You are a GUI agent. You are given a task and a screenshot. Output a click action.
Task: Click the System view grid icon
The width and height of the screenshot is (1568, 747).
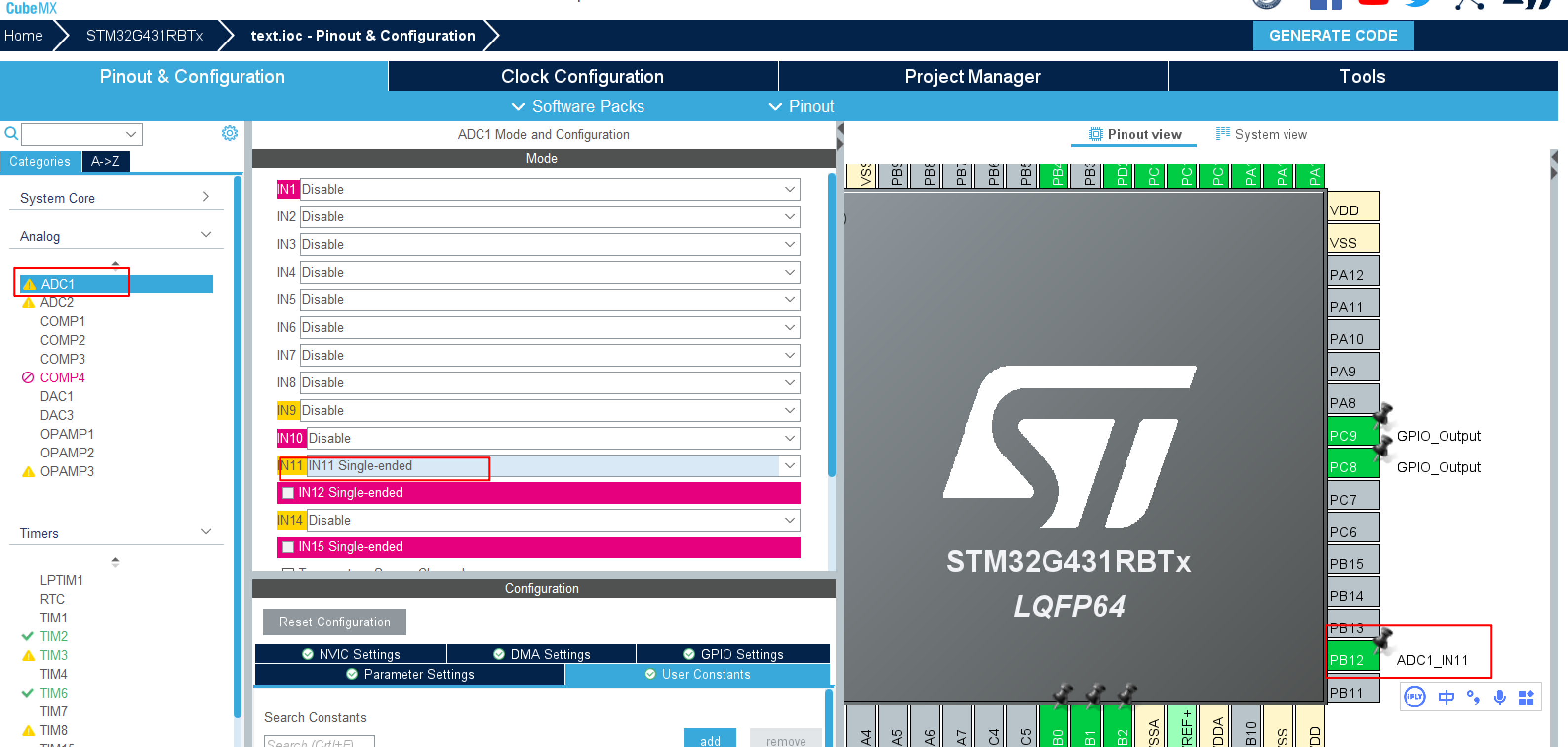pyautogui.click(x=1222, y=134)
